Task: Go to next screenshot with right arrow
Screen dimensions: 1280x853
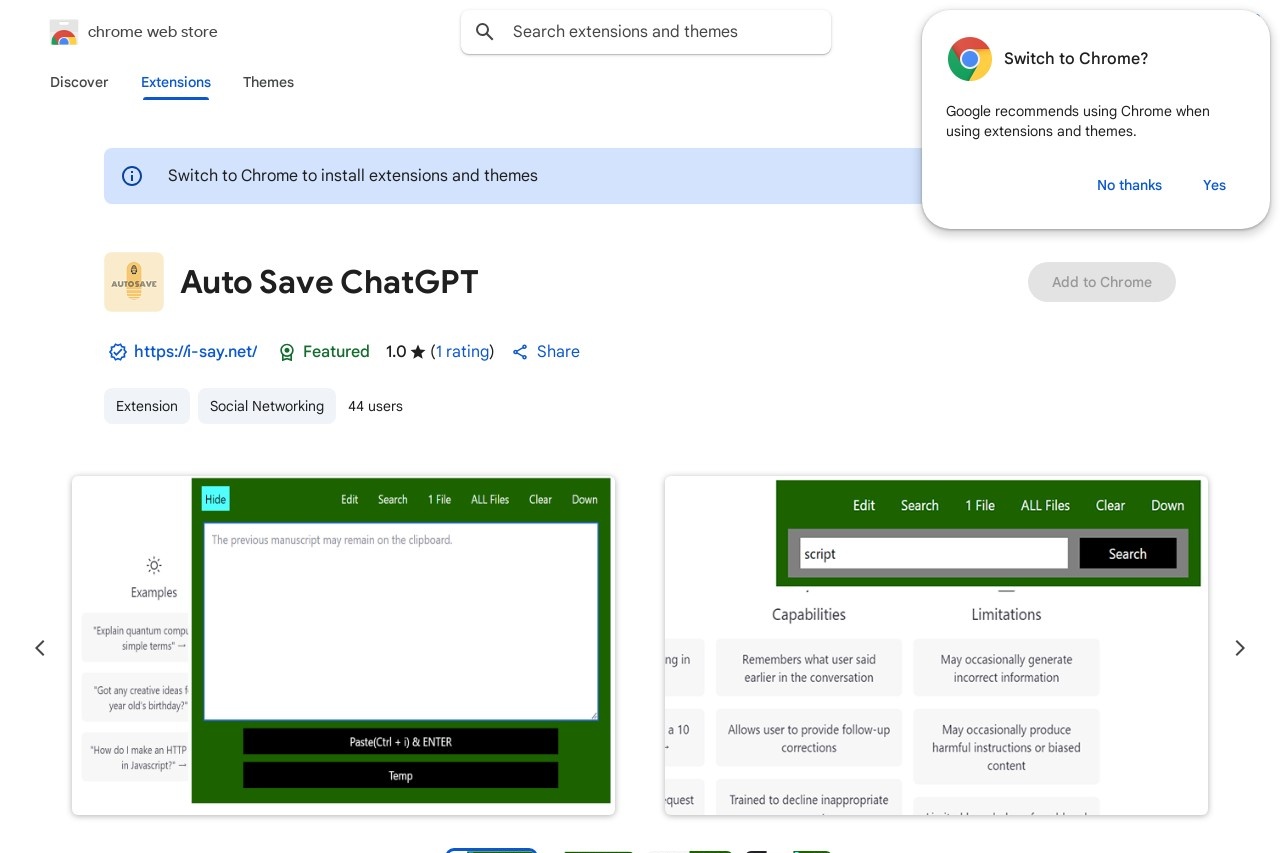Action: pos(1240,648)
